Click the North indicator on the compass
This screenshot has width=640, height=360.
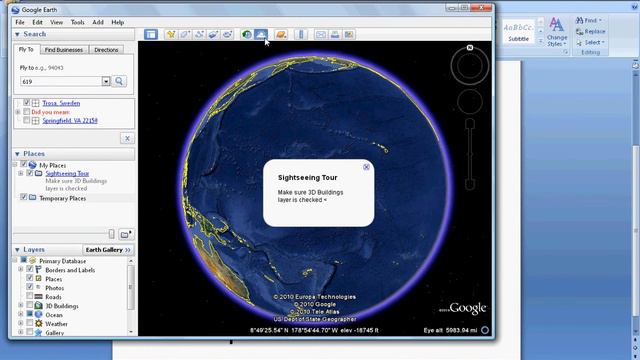(470, 48)
